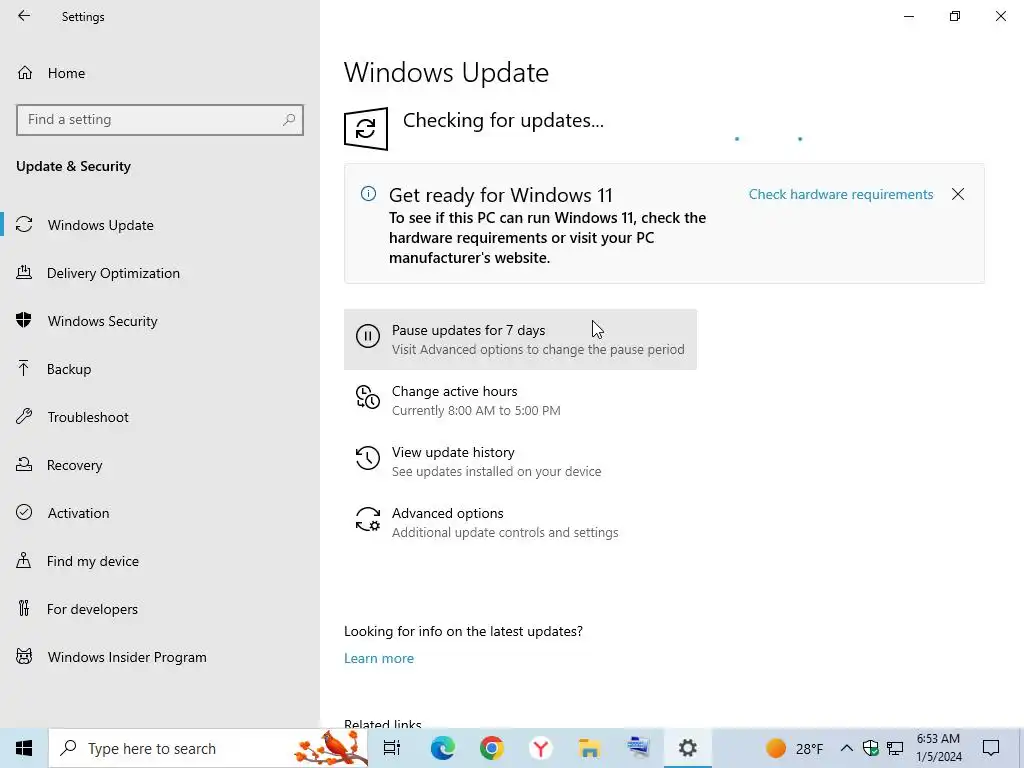Open Home in the Settings sidebar
Screen dimensions: 1024x768
click(160, 73)
